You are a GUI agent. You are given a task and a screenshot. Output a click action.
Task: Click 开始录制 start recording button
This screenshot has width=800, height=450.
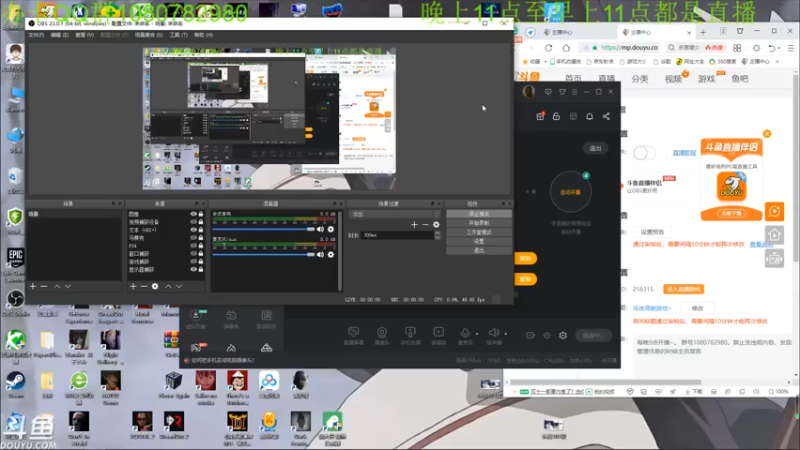[479, 223]
